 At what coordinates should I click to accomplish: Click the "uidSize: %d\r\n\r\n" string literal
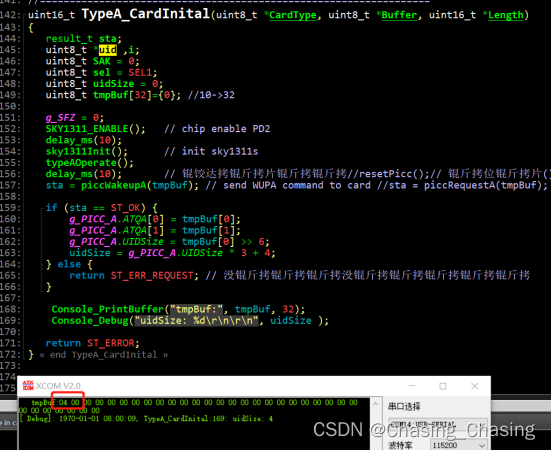tap(196, 320)
